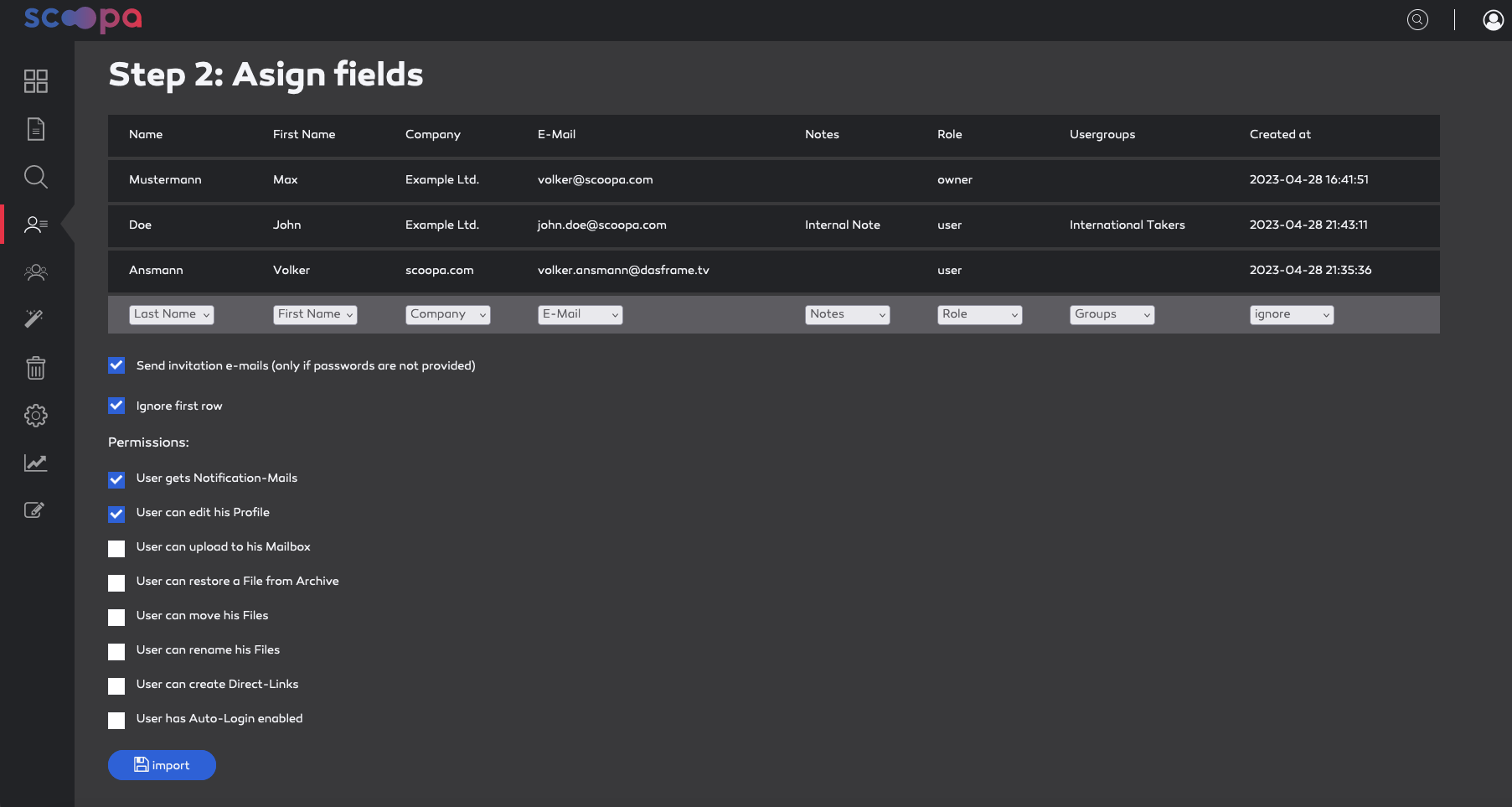Open the magic wand icon in sidebar
The height and width of the screenshot is (807, 1512).
point(34,318)
